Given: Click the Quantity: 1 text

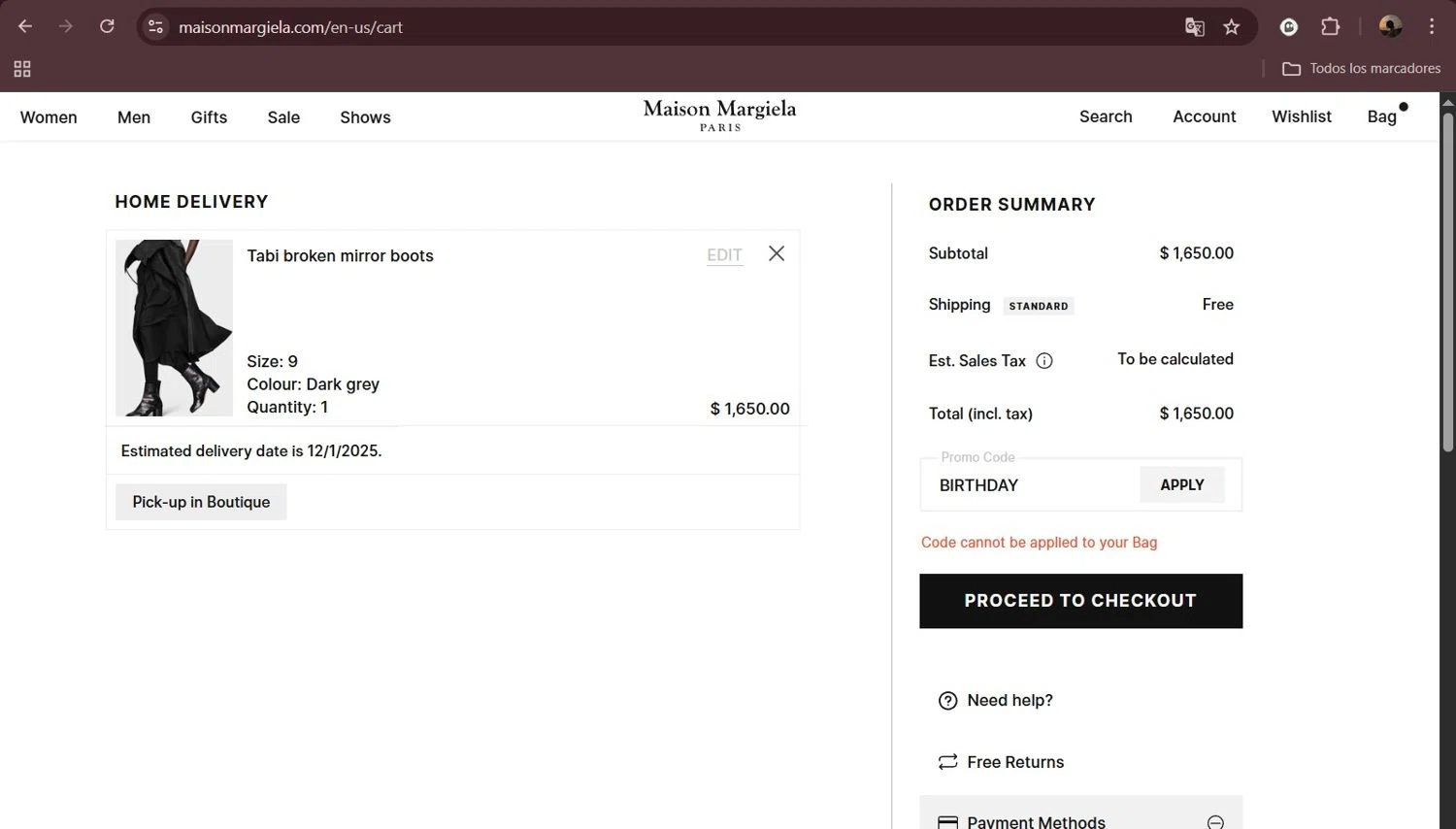Looking at the screenshot, I should pos(287,408).
